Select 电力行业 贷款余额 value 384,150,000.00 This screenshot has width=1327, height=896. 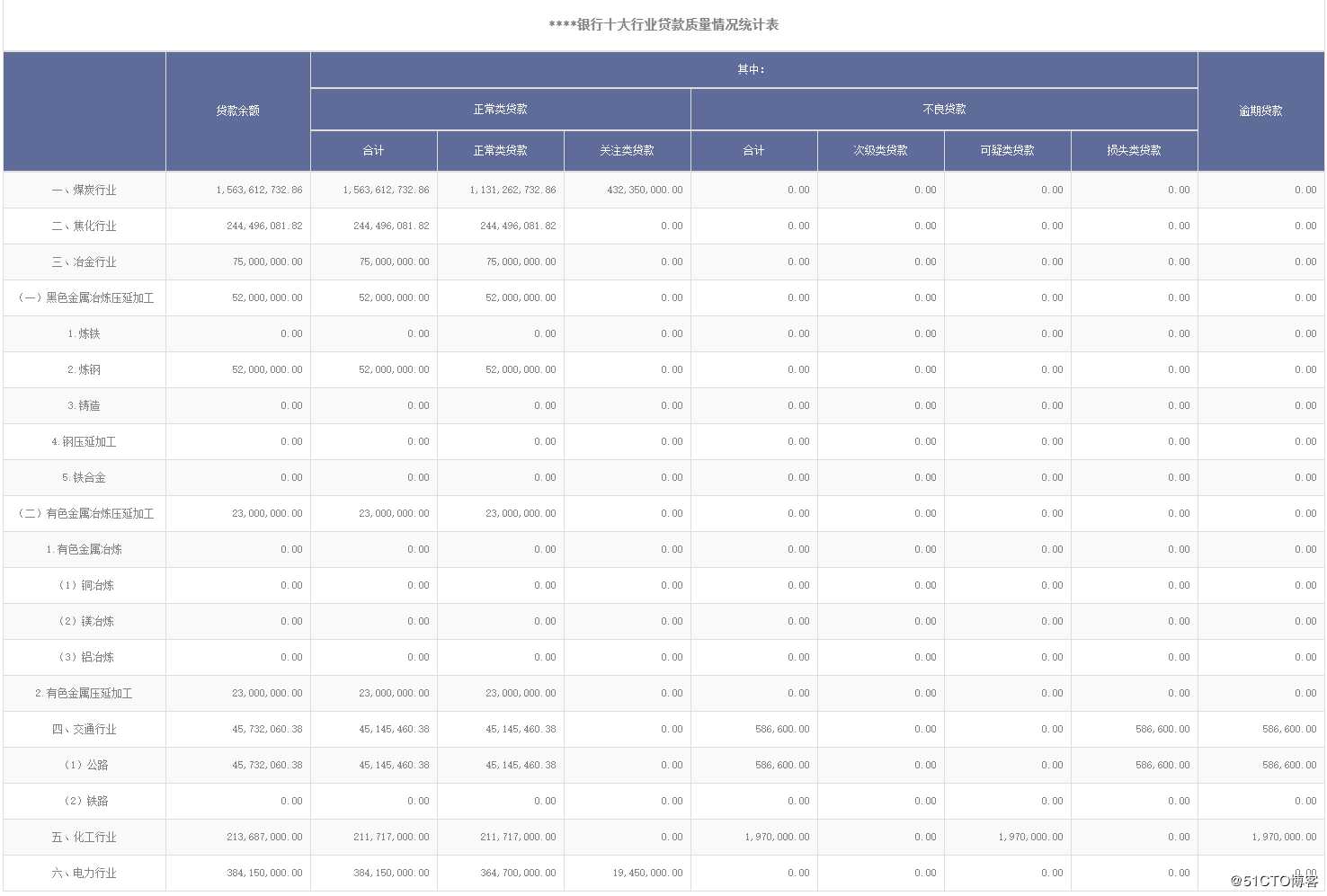tap(264, 873)
